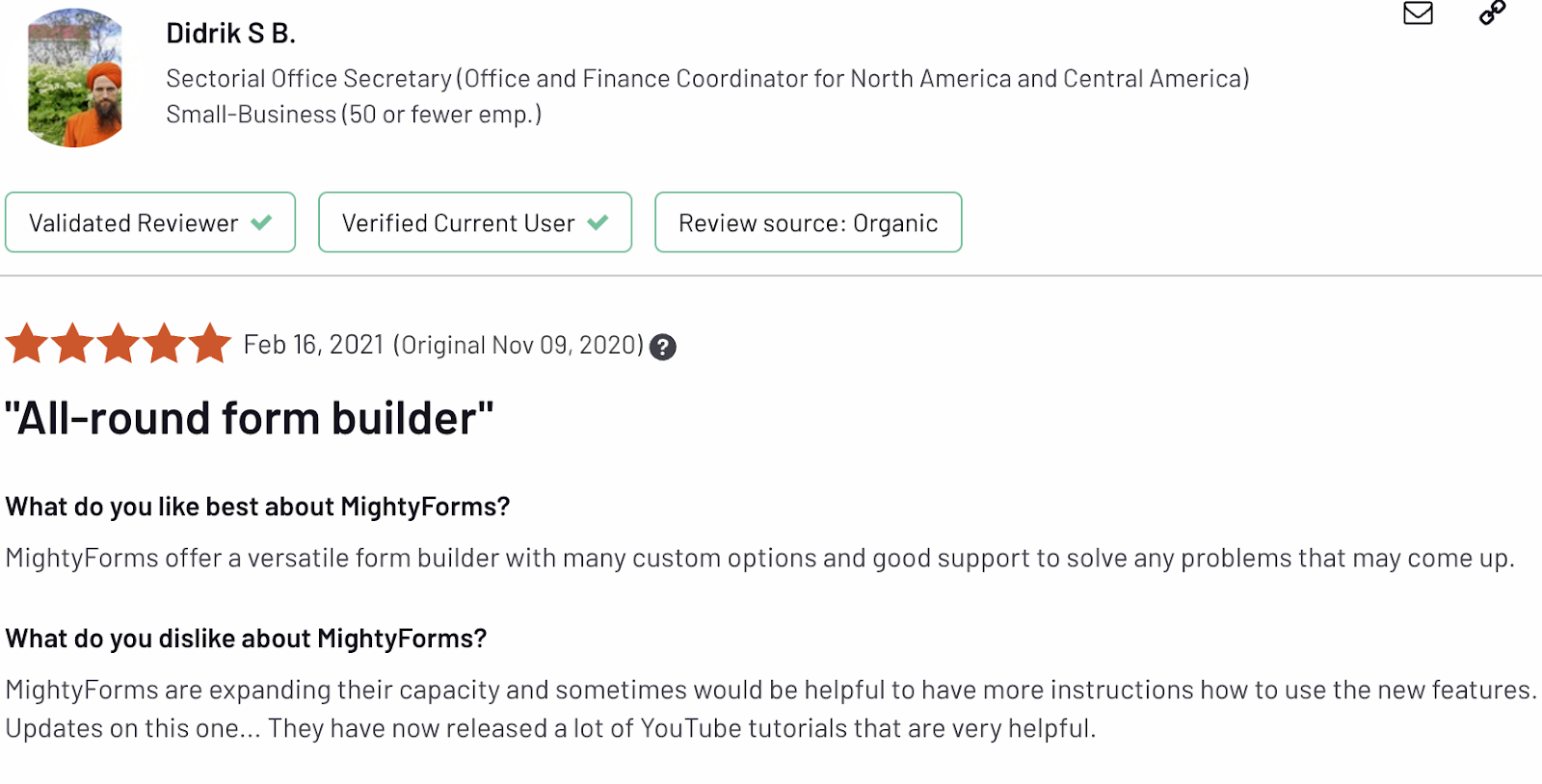Click the Verified Current User badge
1542x784 pixels.
pyautogui.click(x=475, y=222)
